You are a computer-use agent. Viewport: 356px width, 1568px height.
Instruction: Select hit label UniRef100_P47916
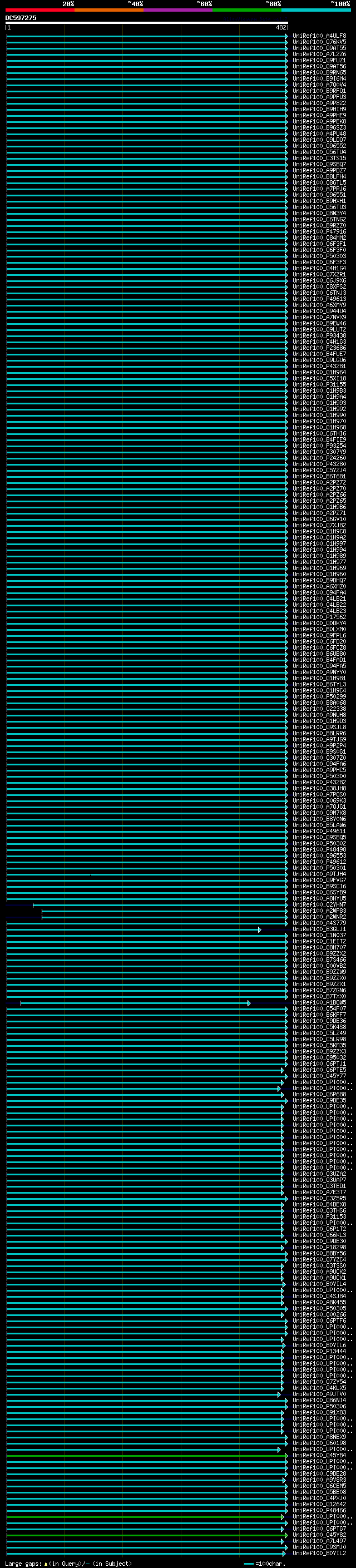319,231
